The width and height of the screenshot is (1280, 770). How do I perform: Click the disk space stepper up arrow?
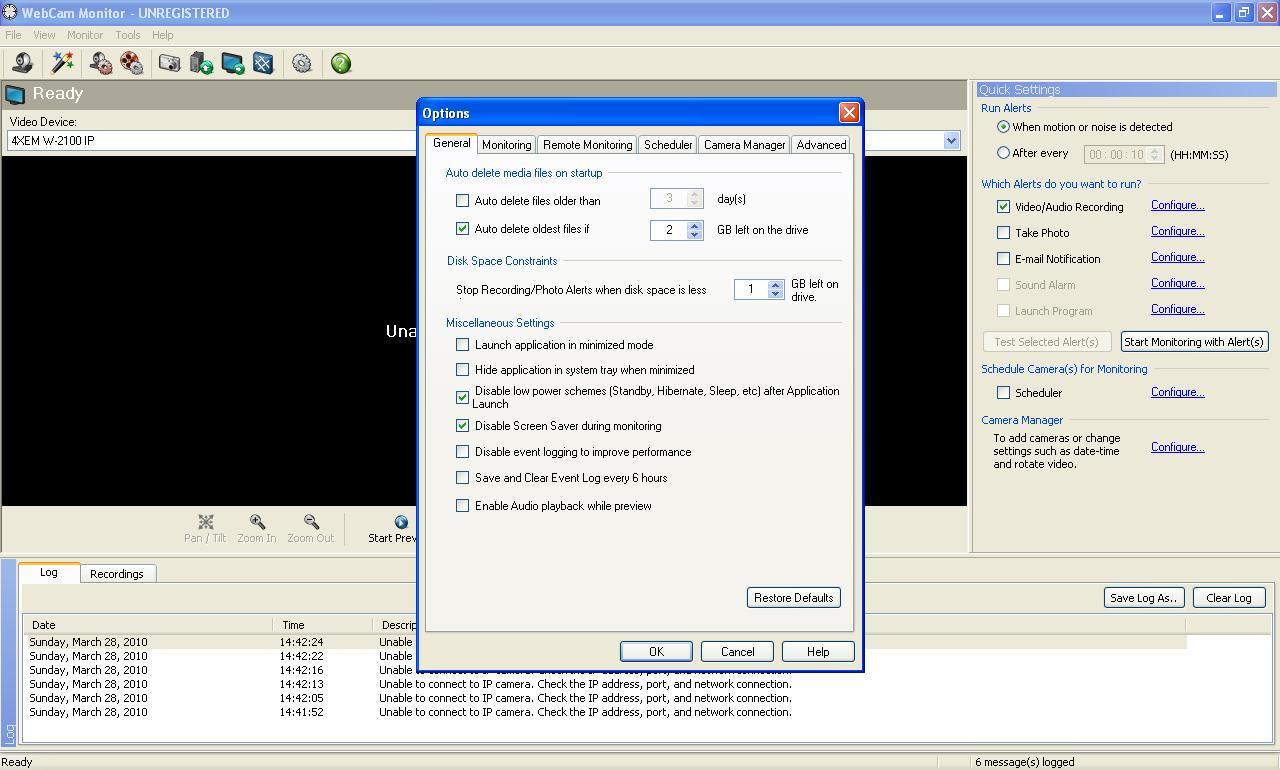(775, 284)
